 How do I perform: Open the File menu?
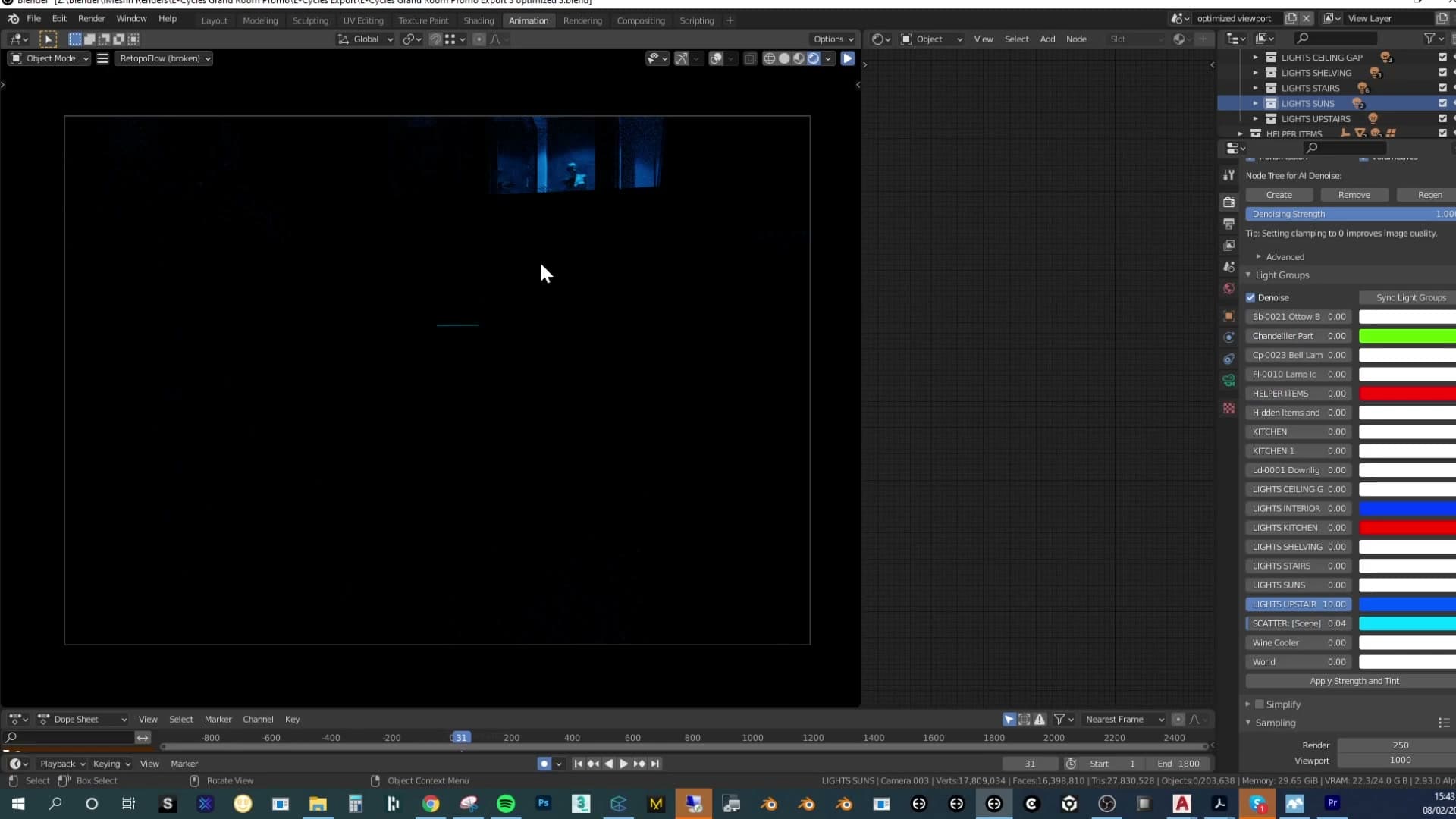(33, 18)
